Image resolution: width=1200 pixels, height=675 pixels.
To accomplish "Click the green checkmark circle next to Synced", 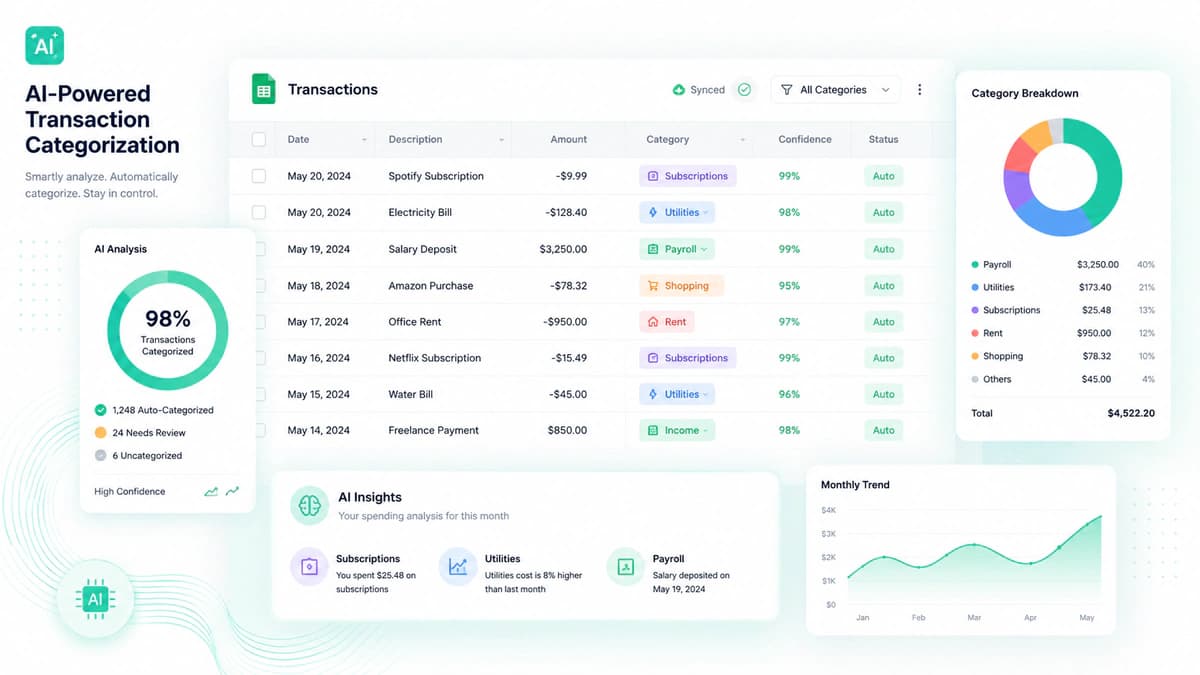I will [744, 90].
